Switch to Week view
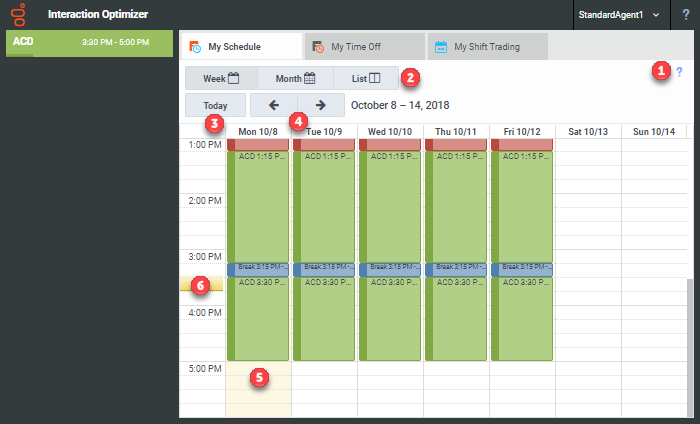The width and height of the screenshot is (700, 424). [221, 78]
